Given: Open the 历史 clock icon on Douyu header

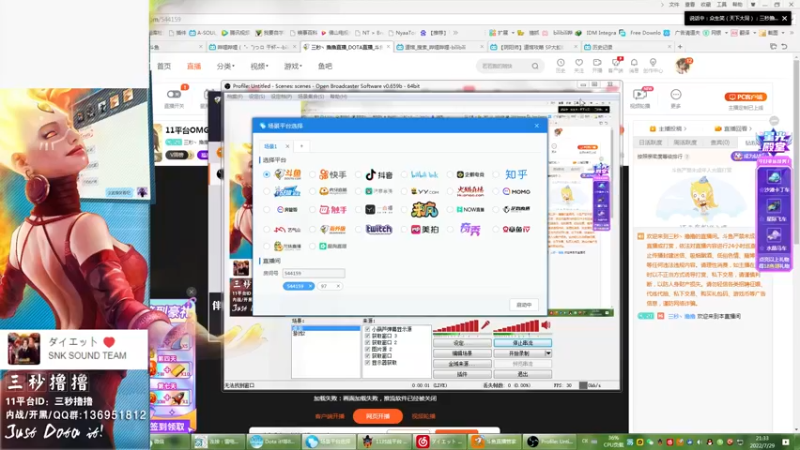Looking at the screenshot, I should [x=560, y=65].
